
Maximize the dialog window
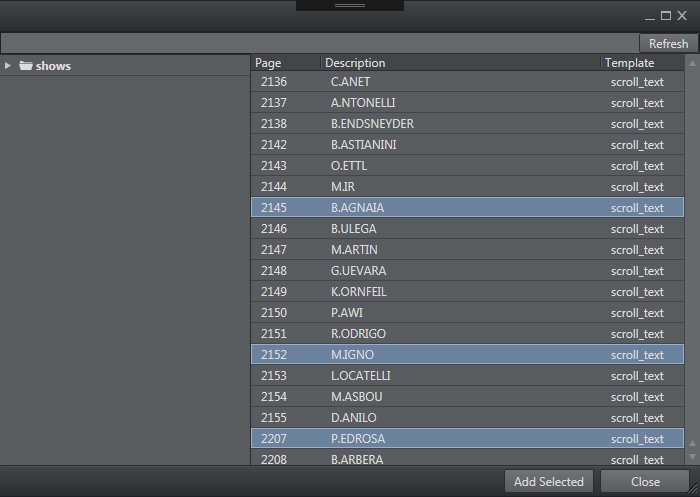[x=666, y=16]
